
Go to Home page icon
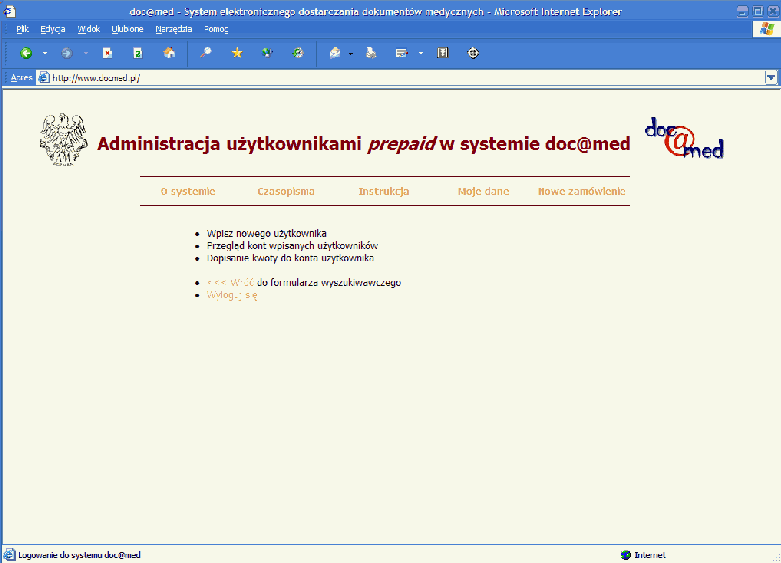169,53
